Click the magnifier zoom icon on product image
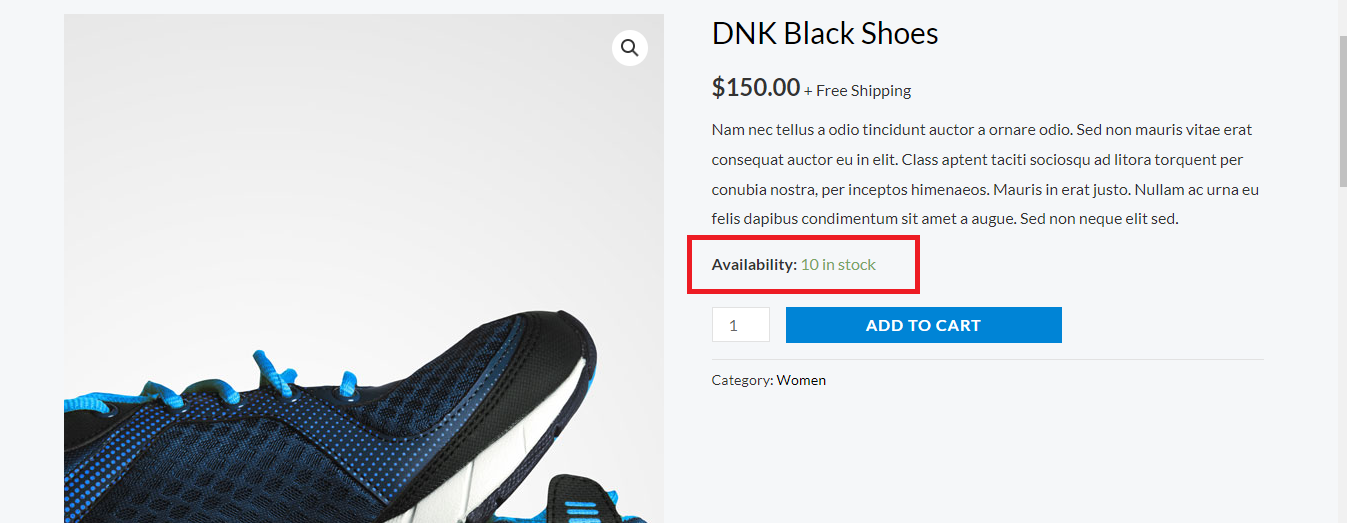1347x523 pixels. click(x=629, y=47)
